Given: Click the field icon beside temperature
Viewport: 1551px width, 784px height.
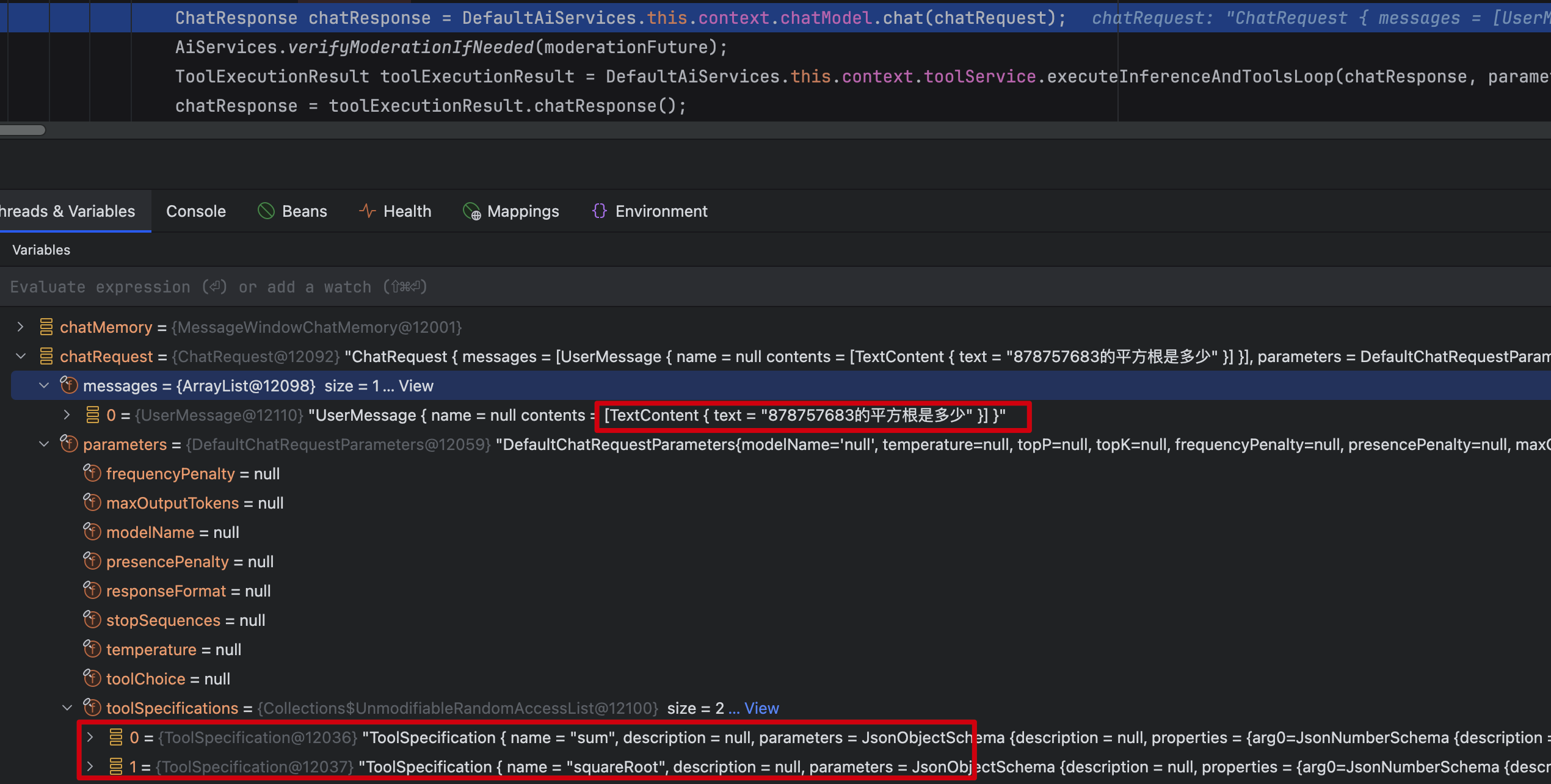Looking at the screenshot, I should point(92,649).
